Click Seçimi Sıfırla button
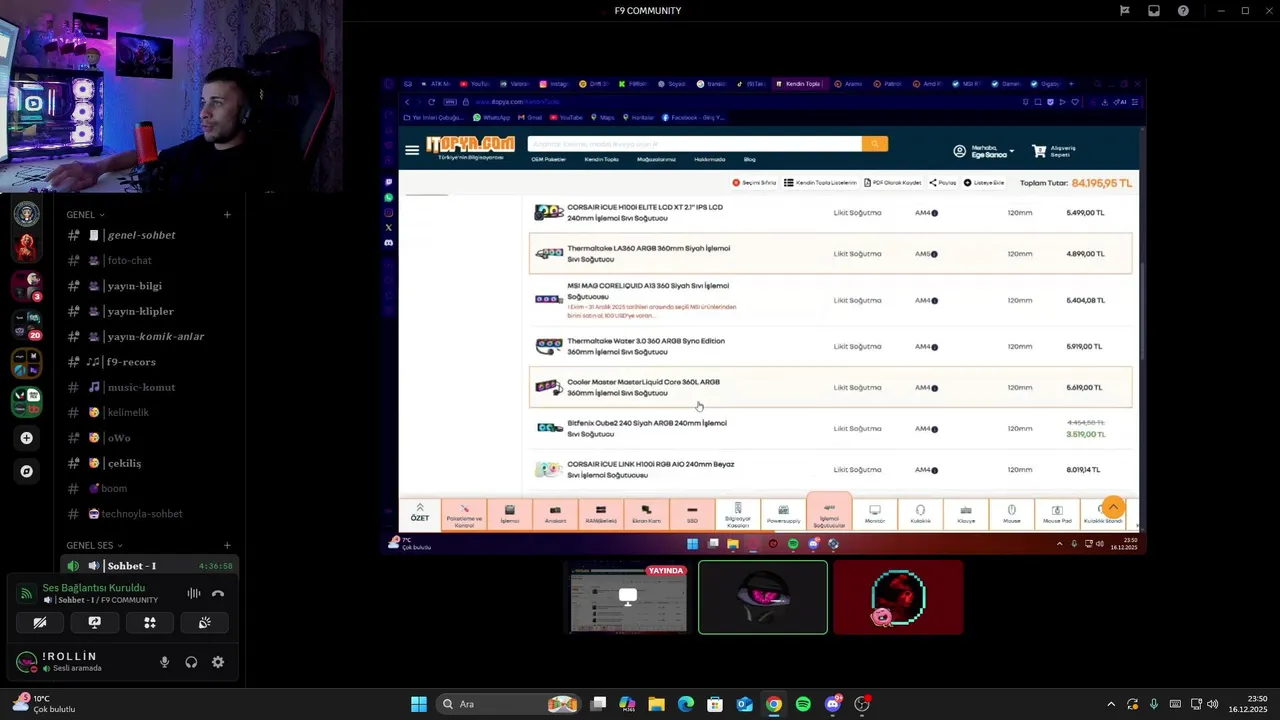The height and width of the screenshot is (720, 1280). pyautogui.click(x=754, y=183)
